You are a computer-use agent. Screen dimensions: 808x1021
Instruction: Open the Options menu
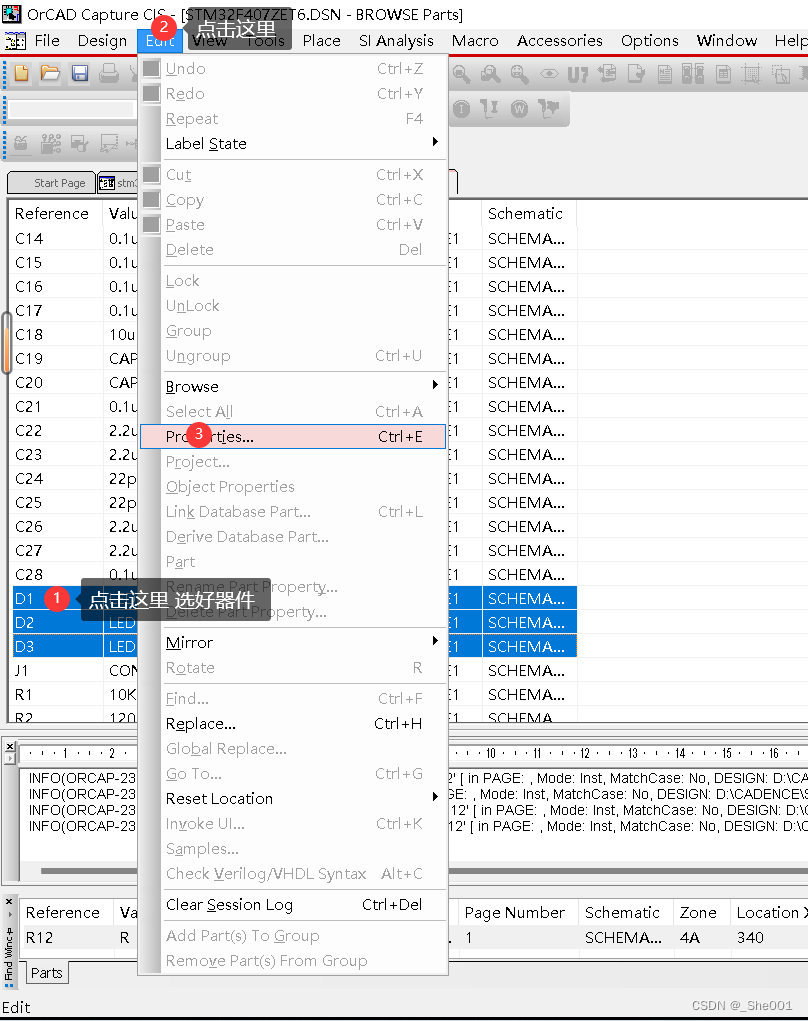tap(650, 41)
